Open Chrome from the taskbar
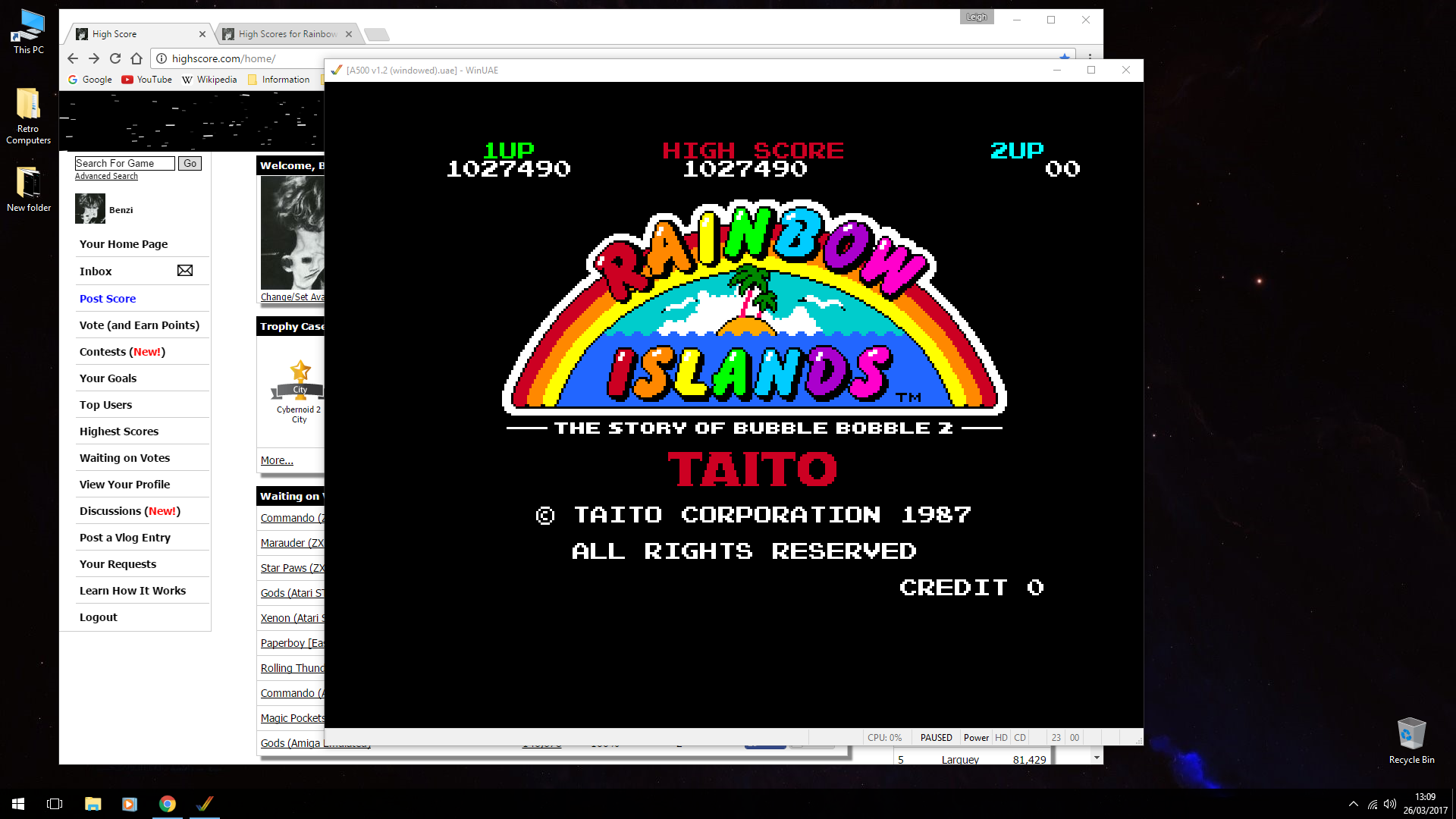Viewport: 1456px width, 819px height. (168, 804)
